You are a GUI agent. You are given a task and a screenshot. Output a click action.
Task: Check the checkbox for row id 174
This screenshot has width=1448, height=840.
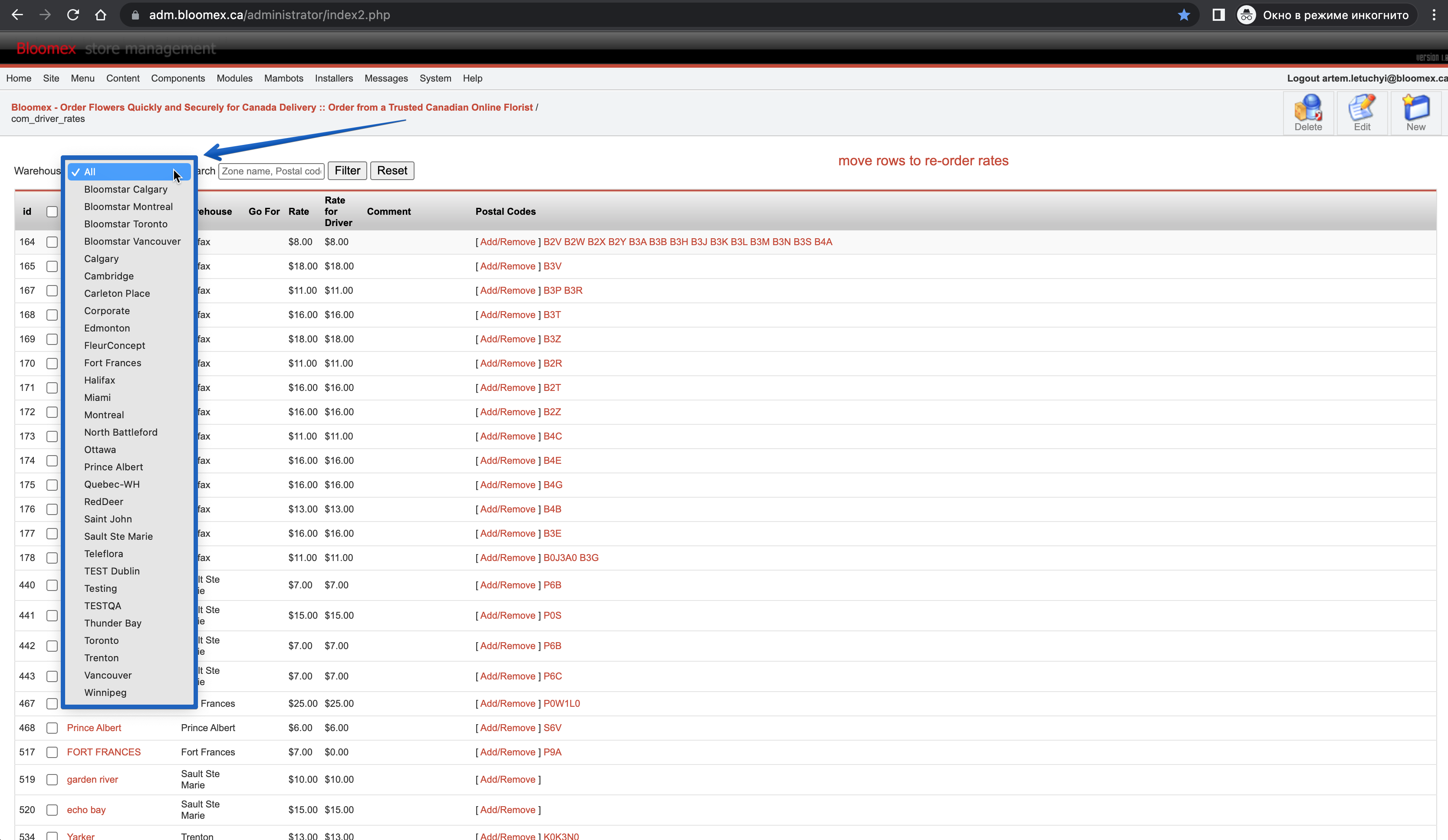tap(52, 461)
